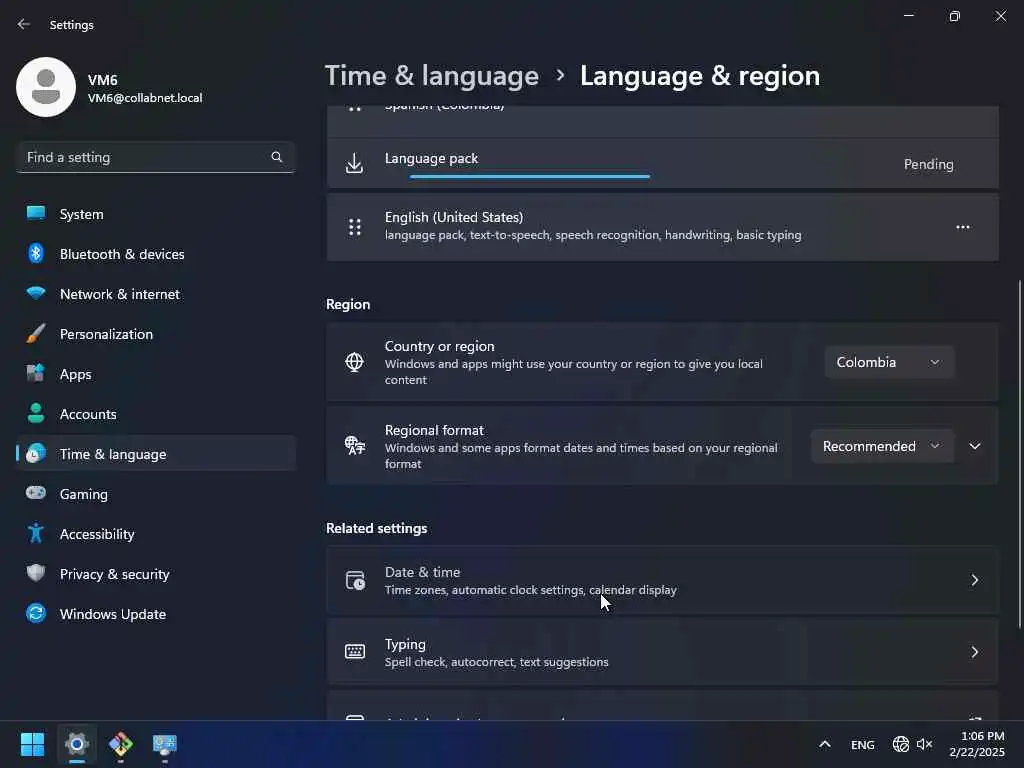Open the colorful diamond app in taskbar
The height and width of the screenshot is (768, 1024).
[120, 744]
